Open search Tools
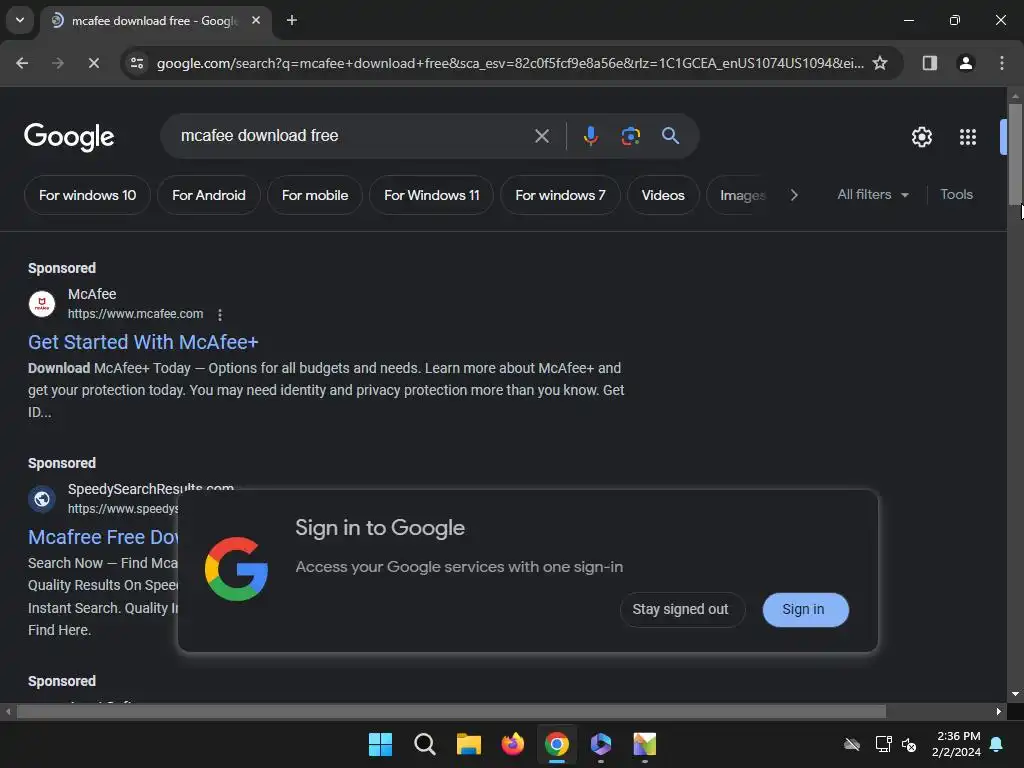 (956, 195)
